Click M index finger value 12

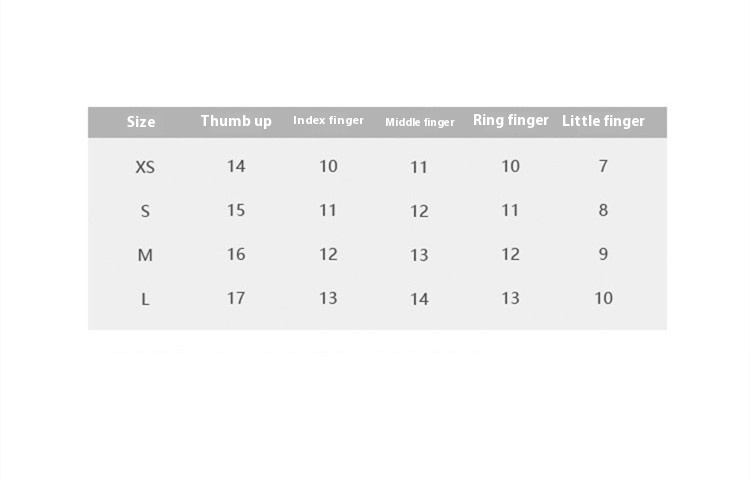point(328,254)
